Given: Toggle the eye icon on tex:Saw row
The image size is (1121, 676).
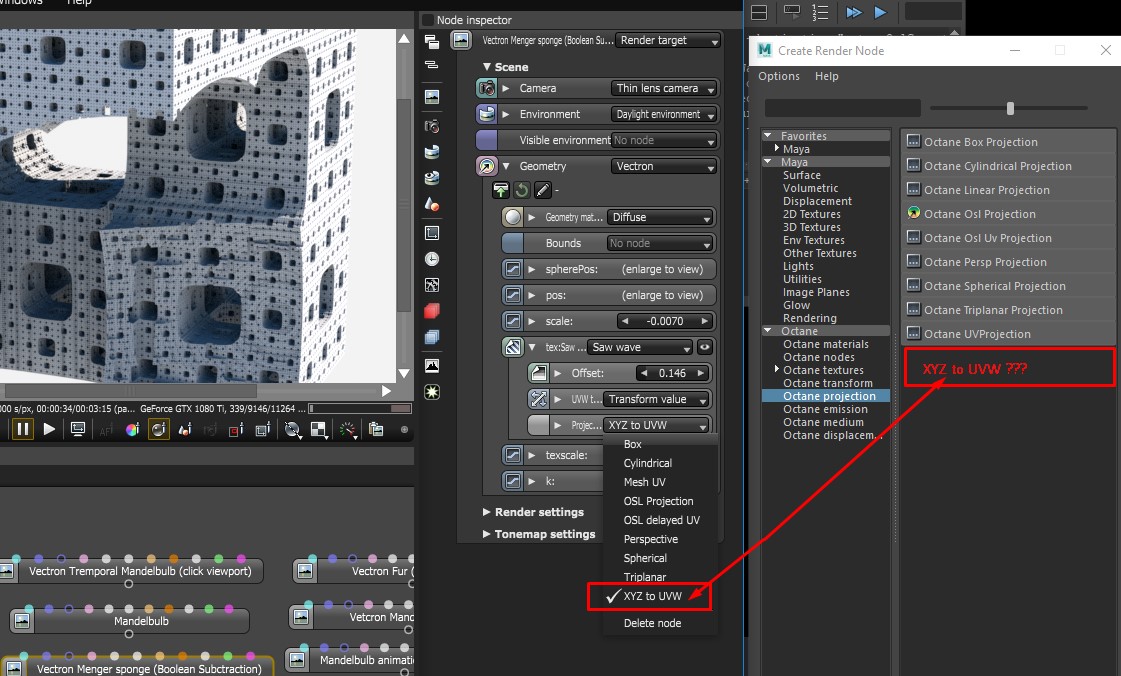Looking at the screenshot, I should click(x=705, y=347).
